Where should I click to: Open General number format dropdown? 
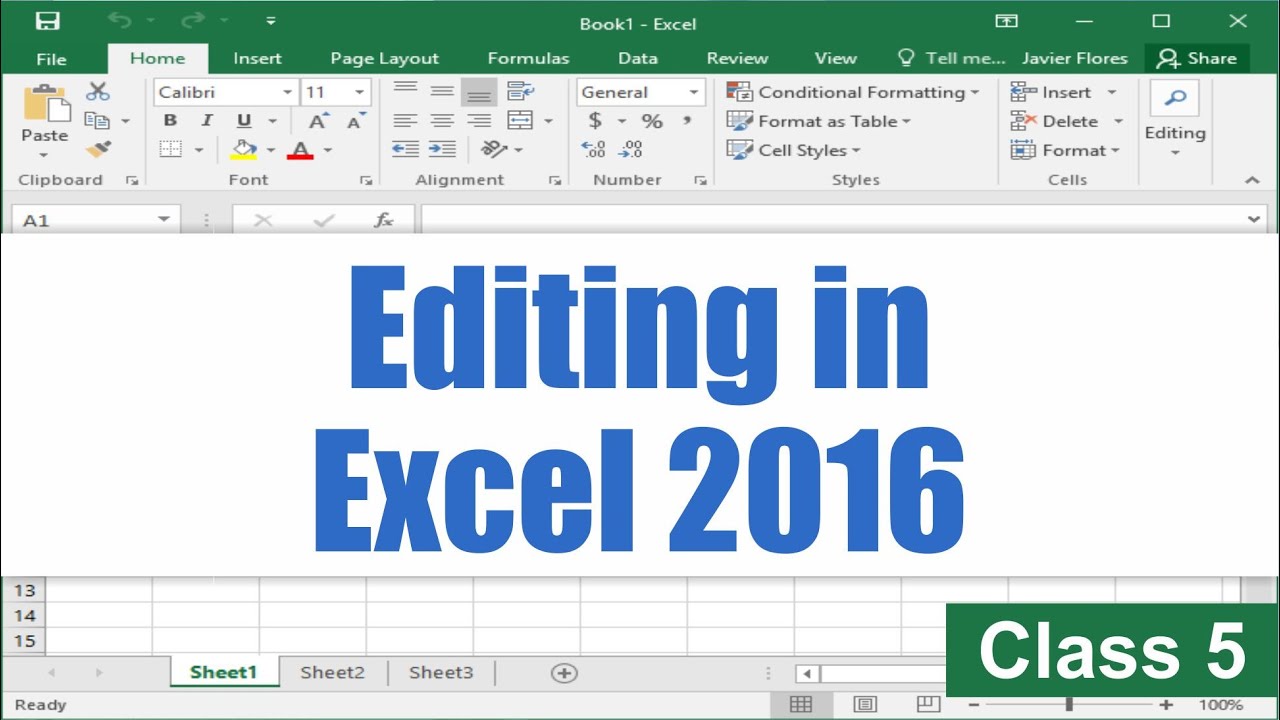pyautogui.click(x=693, y=92)
